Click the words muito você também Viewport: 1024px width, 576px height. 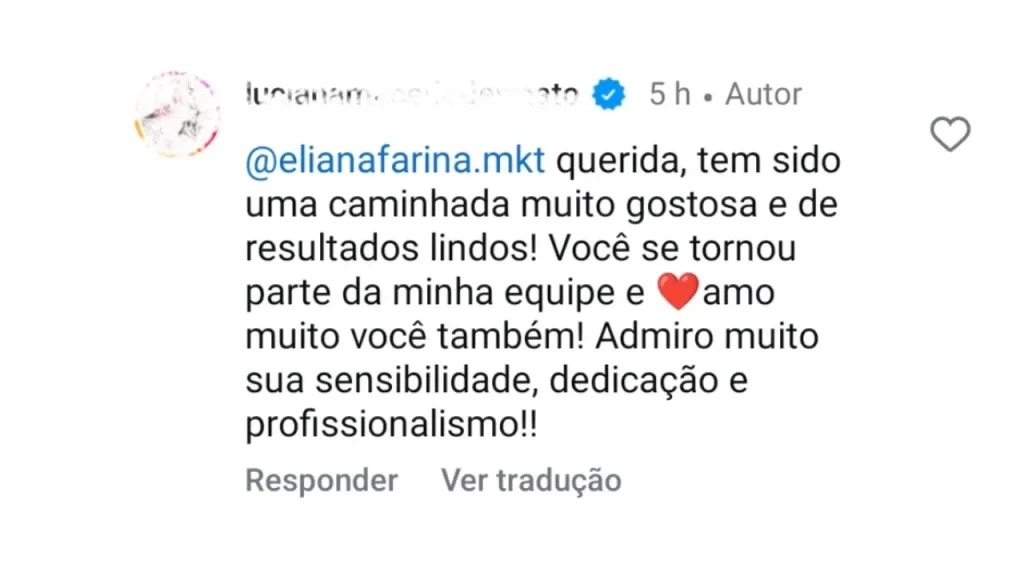coord(415,336)
